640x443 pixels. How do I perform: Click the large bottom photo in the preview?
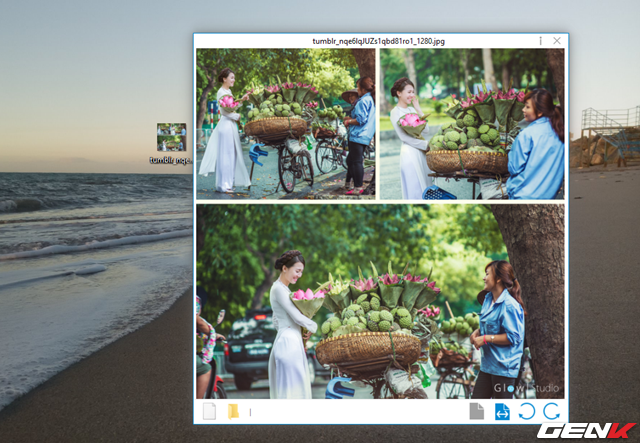(380, 300)
